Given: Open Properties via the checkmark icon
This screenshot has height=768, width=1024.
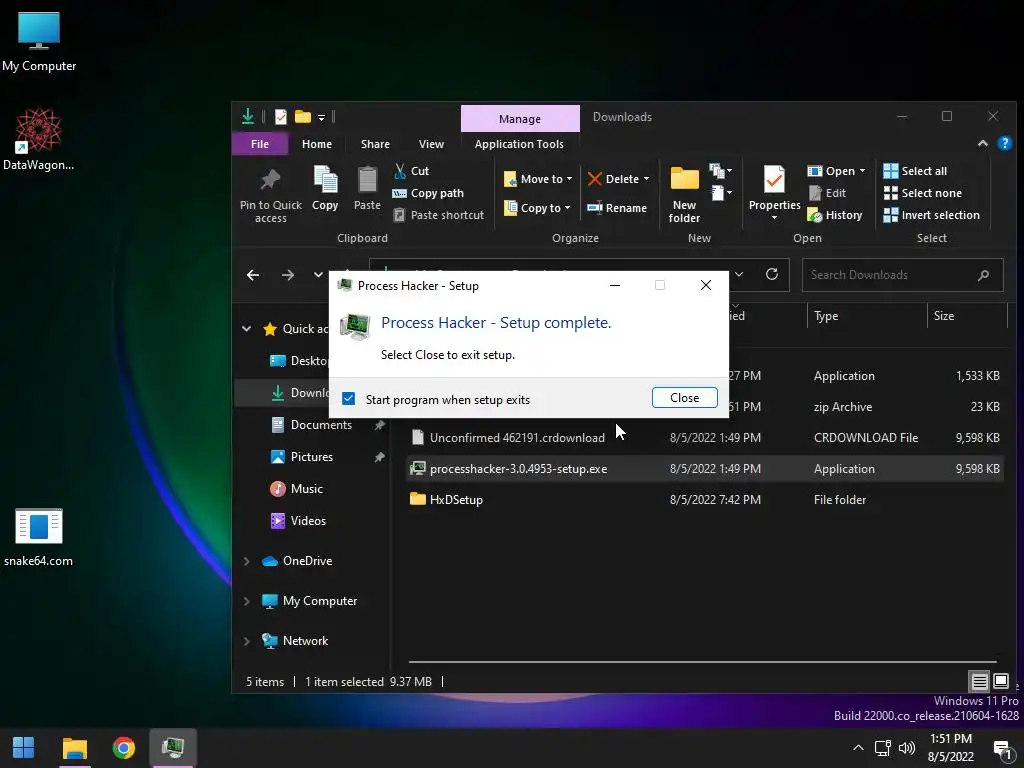Looking at the screenshot, I should pos(774,180).
